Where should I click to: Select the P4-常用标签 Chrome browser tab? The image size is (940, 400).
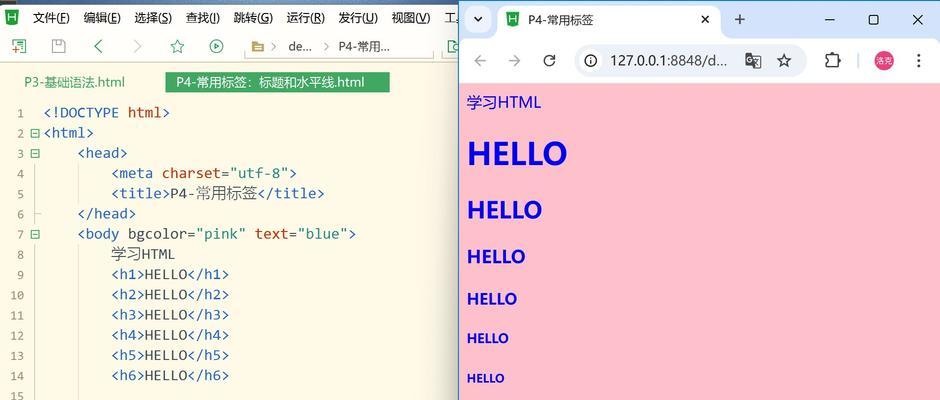point(609,20)
